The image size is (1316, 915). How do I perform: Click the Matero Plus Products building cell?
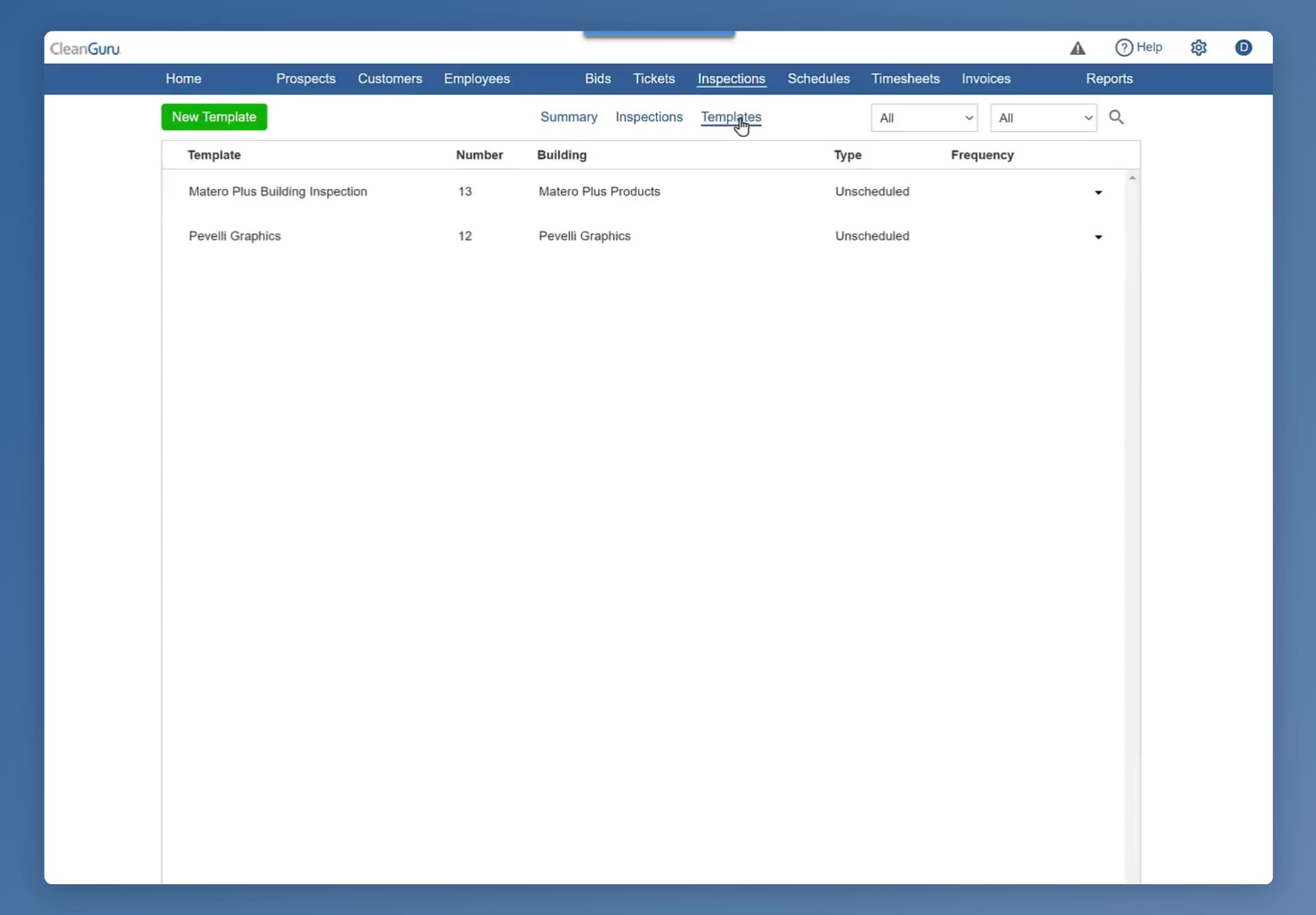pos(599,192)
